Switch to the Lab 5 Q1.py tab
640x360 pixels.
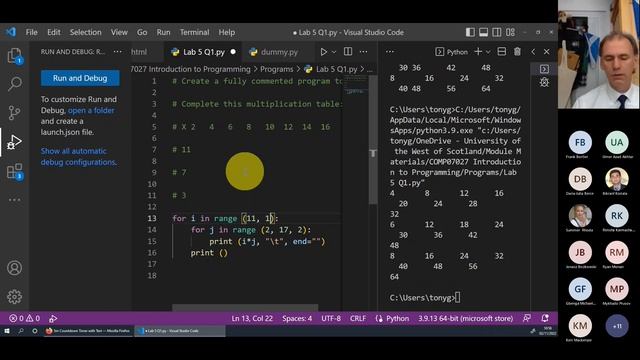tap(203, 52)
